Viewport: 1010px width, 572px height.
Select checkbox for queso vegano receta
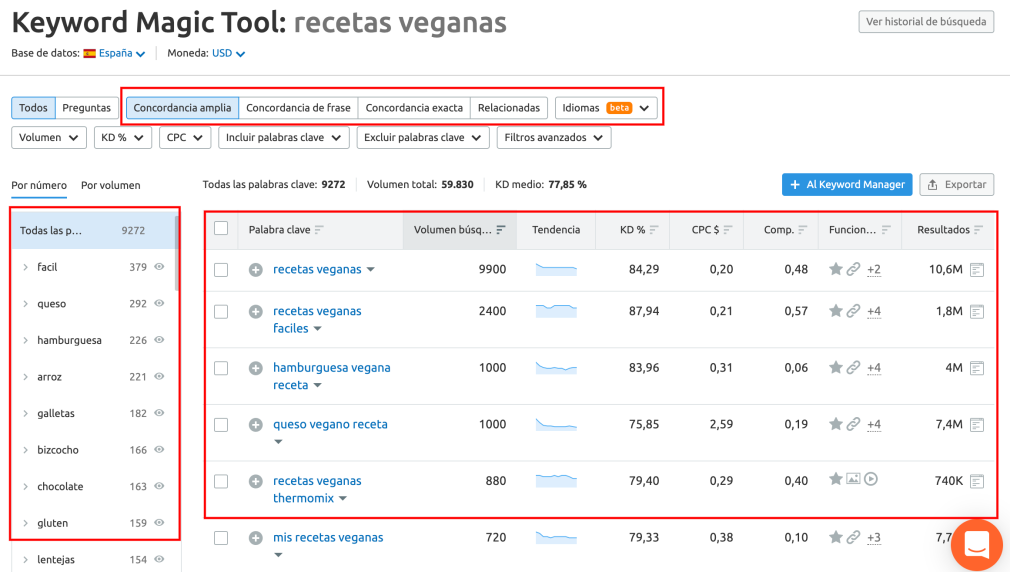pos(221,425)
